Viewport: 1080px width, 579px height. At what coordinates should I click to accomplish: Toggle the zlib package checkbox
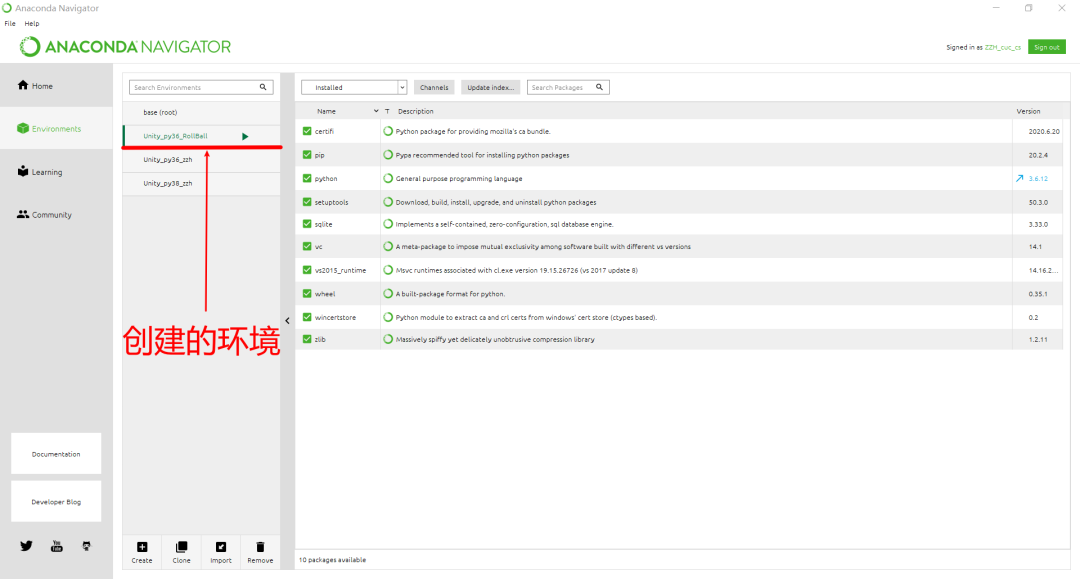[307, 339]
